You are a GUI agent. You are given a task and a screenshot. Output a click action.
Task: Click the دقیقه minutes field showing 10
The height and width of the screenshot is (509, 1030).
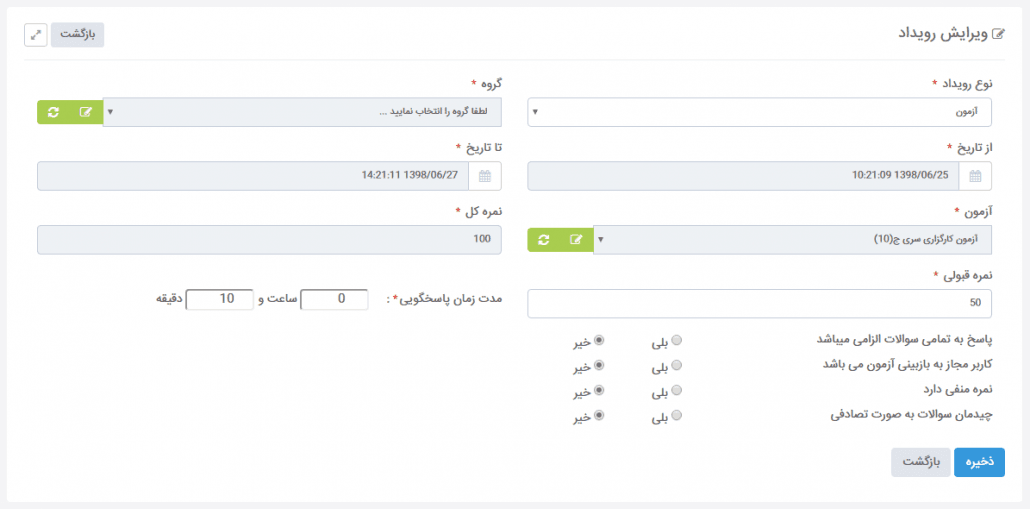pos(219,299)
